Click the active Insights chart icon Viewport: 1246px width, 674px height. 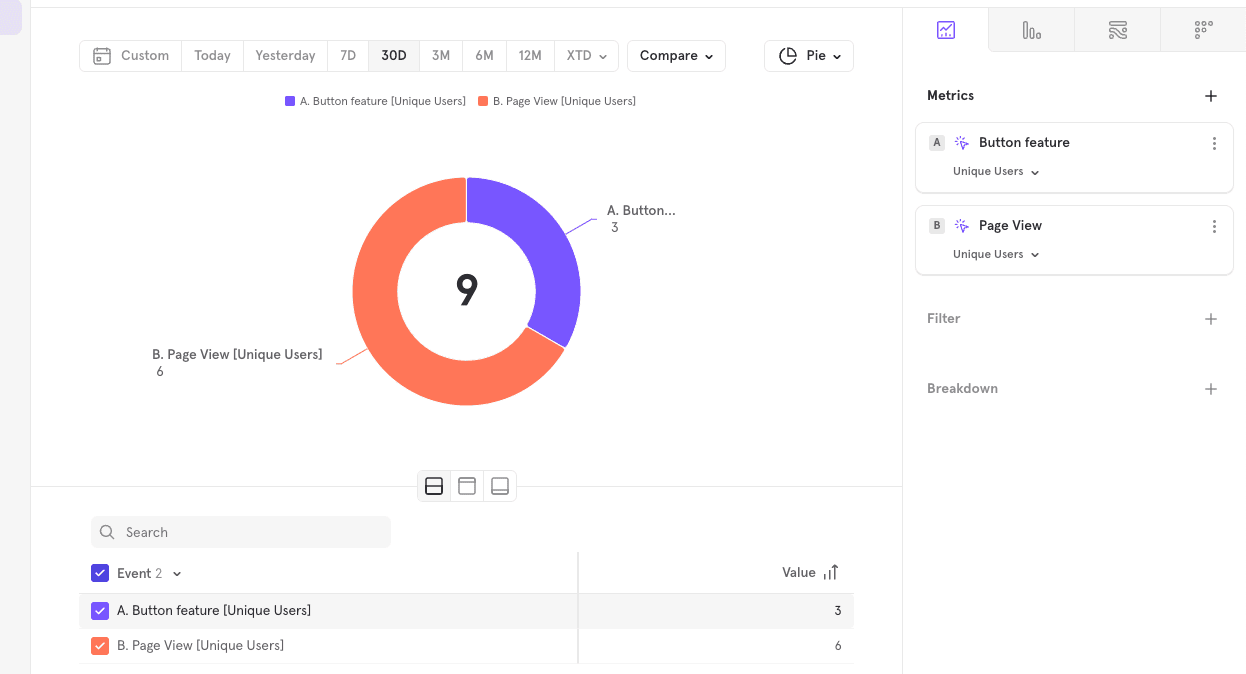pyautogui.click(x=946, y=30)
